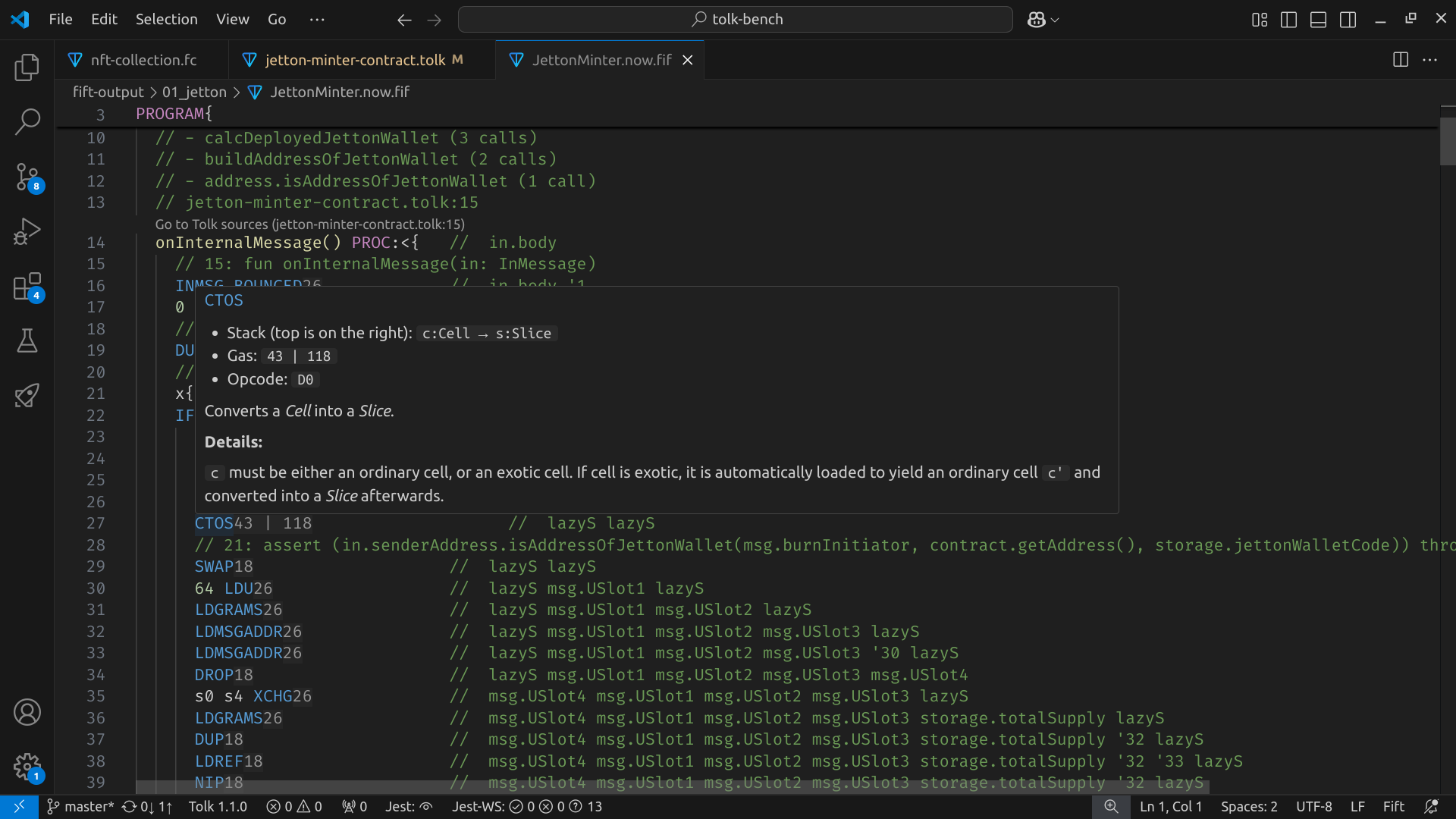Click the synchronize changes status item

[147, 807]
